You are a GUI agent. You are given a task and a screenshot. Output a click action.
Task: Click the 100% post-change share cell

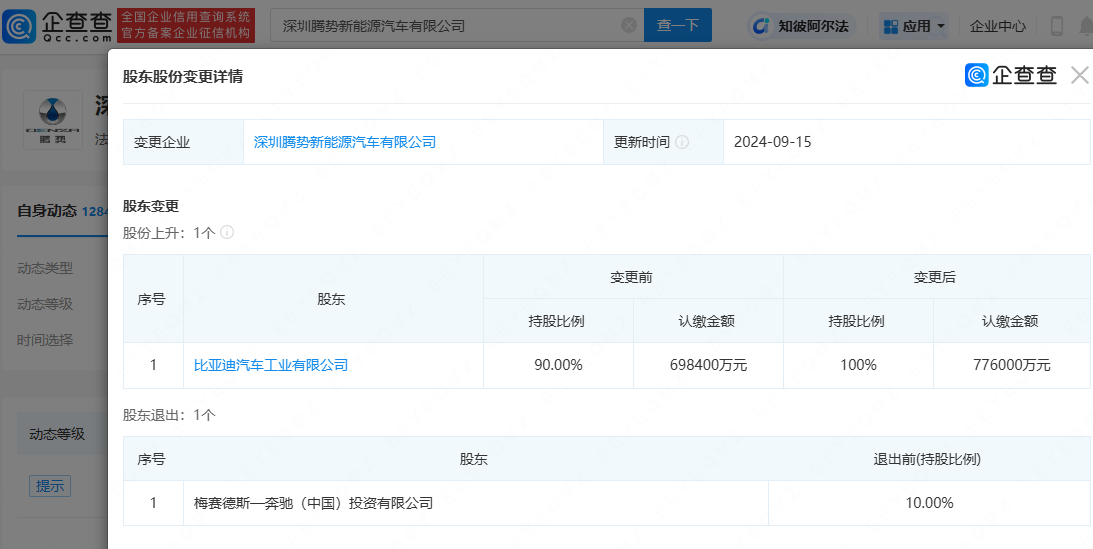858,365
